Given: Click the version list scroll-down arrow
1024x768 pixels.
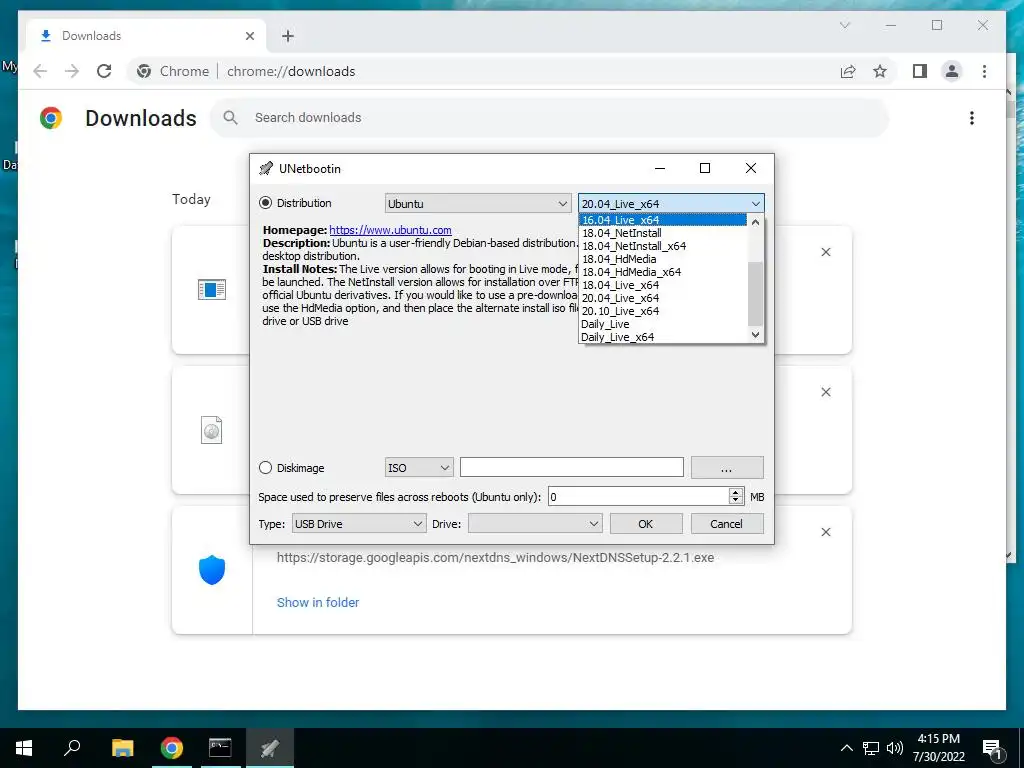Looking at the screenshot, I should [756, 335].
